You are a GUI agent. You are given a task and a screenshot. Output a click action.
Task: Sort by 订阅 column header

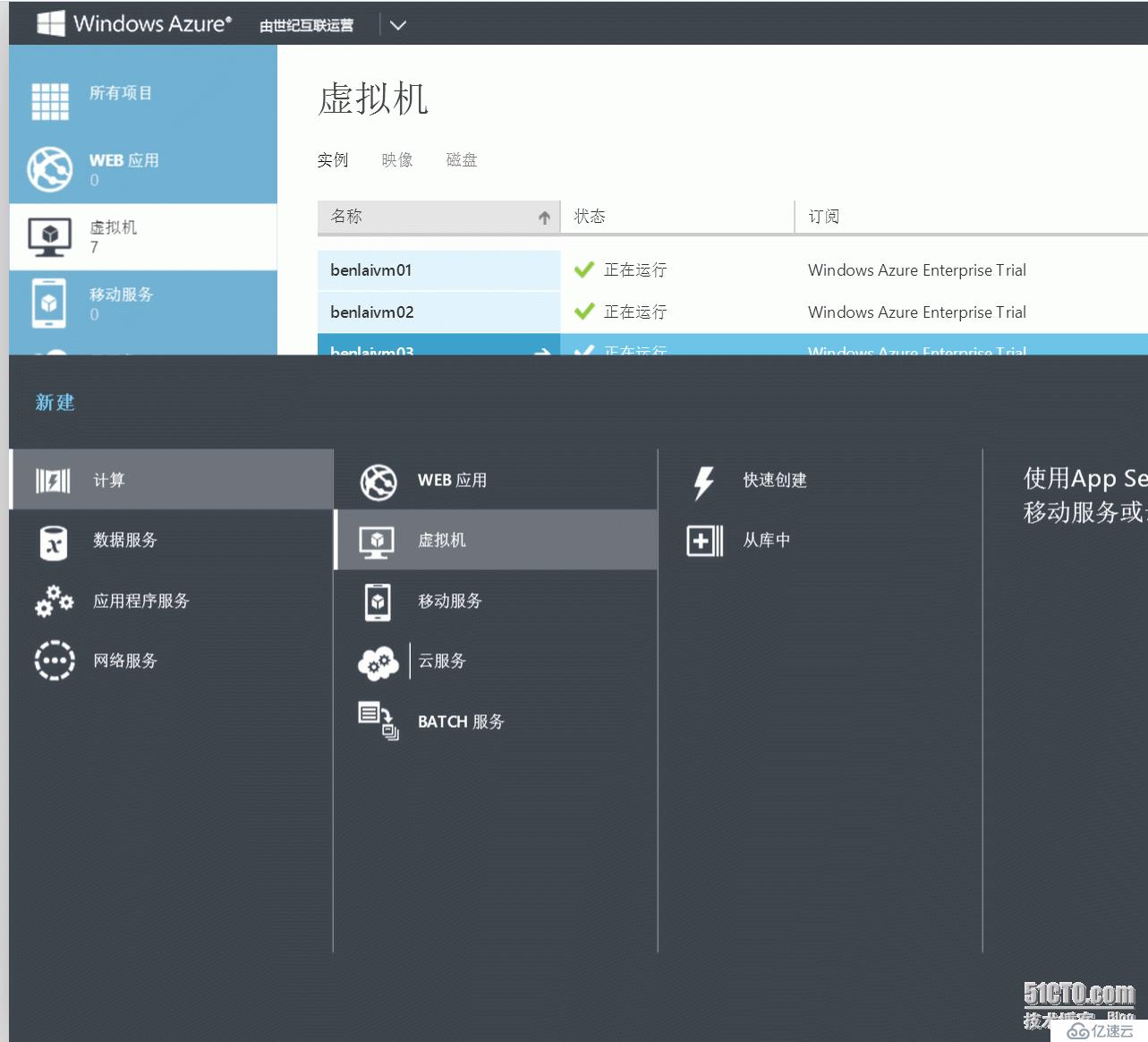click(x=972, y=217)
